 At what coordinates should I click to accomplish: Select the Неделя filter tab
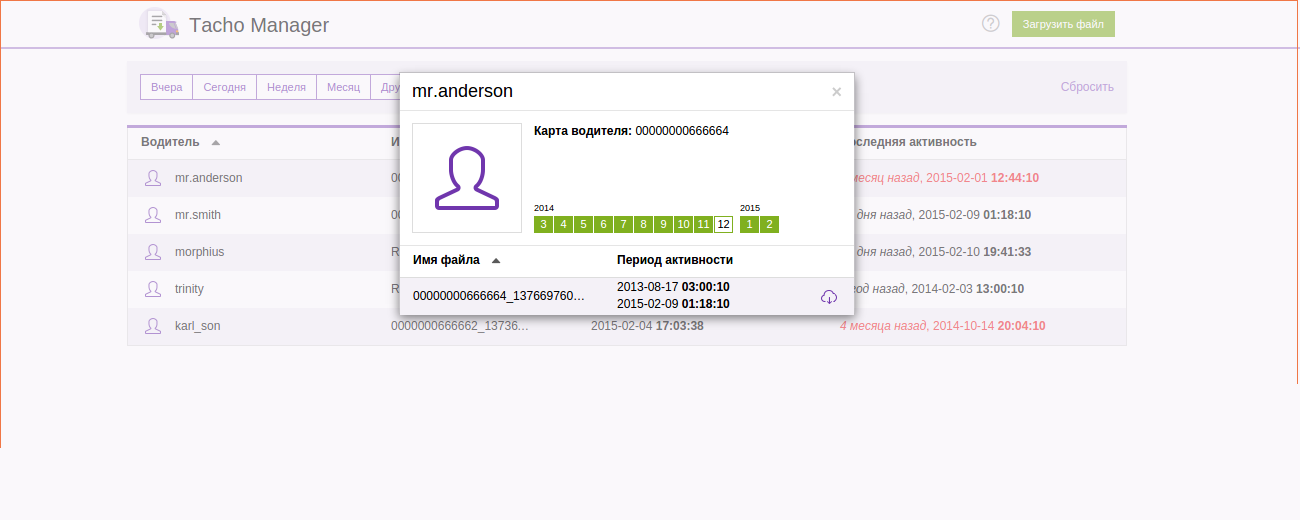click(286, 87)
